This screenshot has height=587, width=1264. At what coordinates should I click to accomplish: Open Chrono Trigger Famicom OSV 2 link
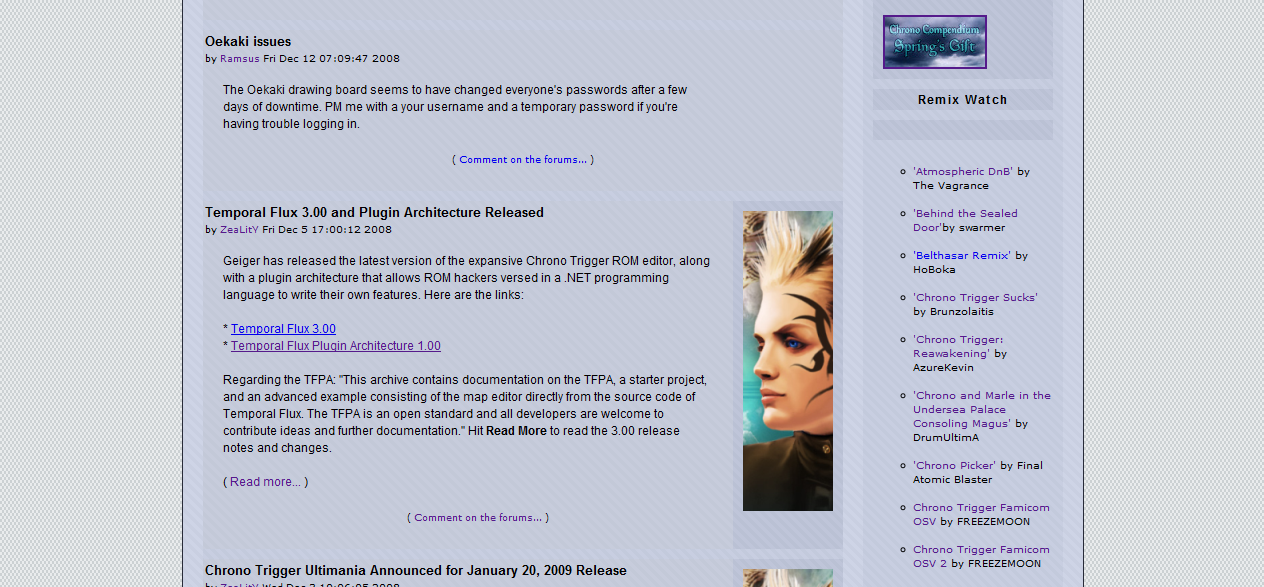coord(981,556)
